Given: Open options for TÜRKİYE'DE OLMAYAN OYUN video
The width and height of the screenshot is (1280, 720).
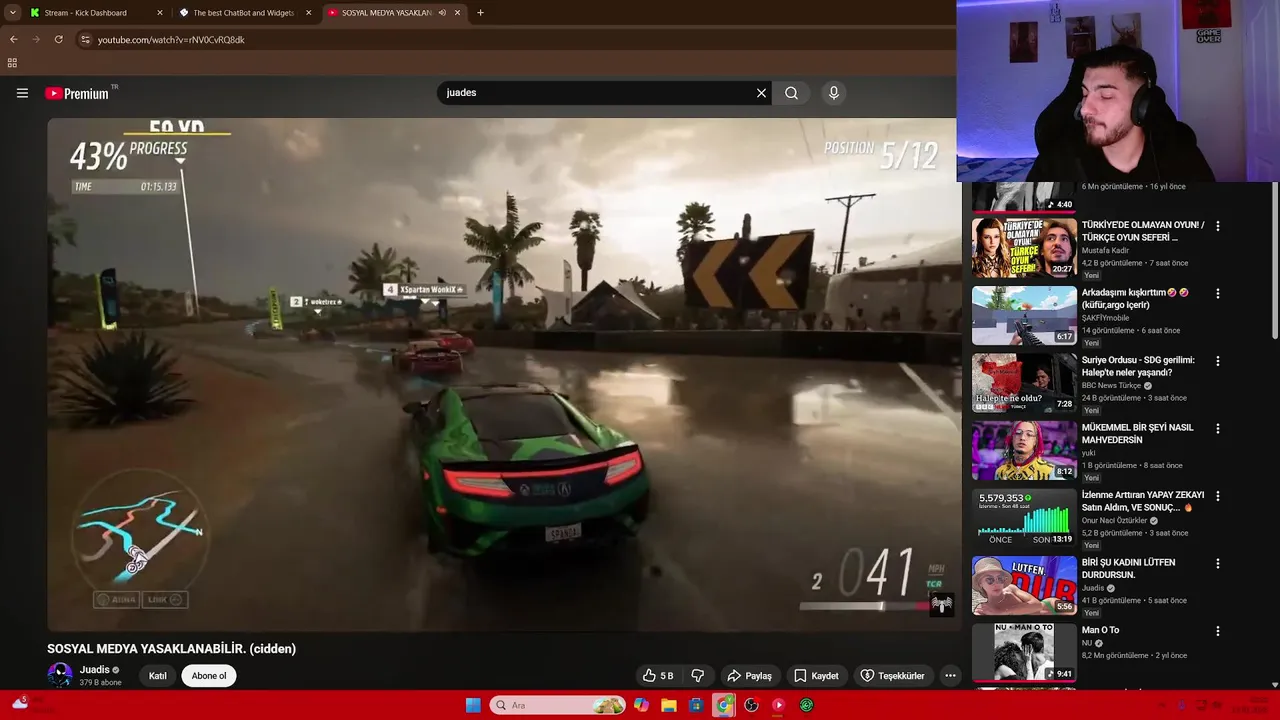Looking at the screenshot, I should click(x=1217, y=226).
